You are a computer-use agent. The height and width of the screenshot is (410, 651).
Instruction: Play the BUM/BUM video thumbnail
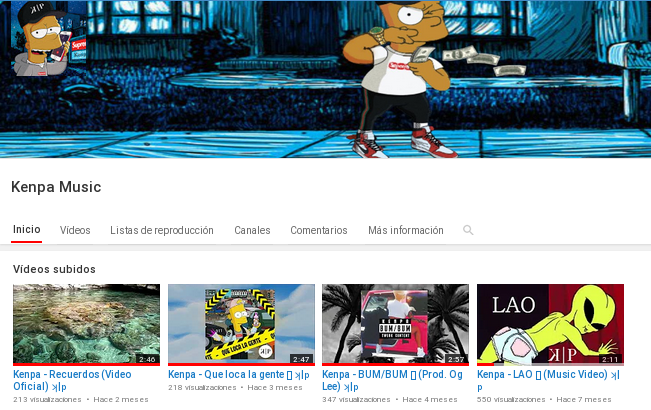coord(395,324)
